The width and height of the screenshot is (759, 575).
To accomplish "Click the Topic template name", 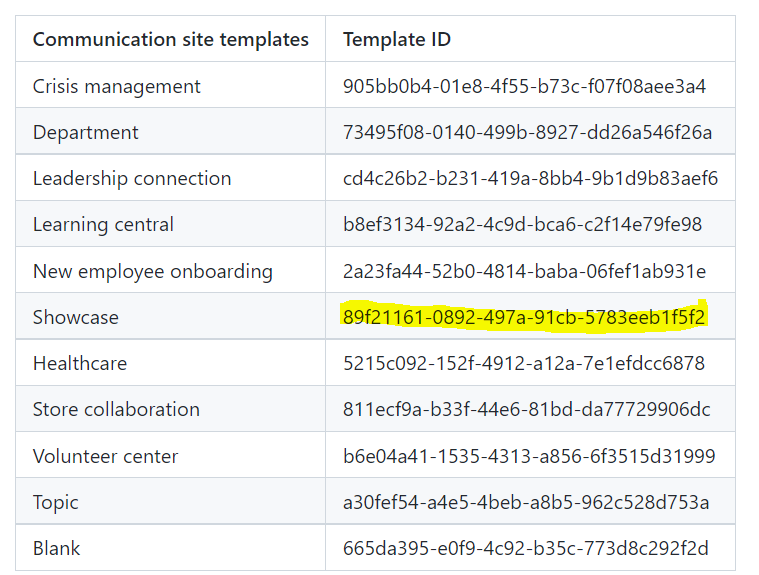I will [x=55, y=503].
